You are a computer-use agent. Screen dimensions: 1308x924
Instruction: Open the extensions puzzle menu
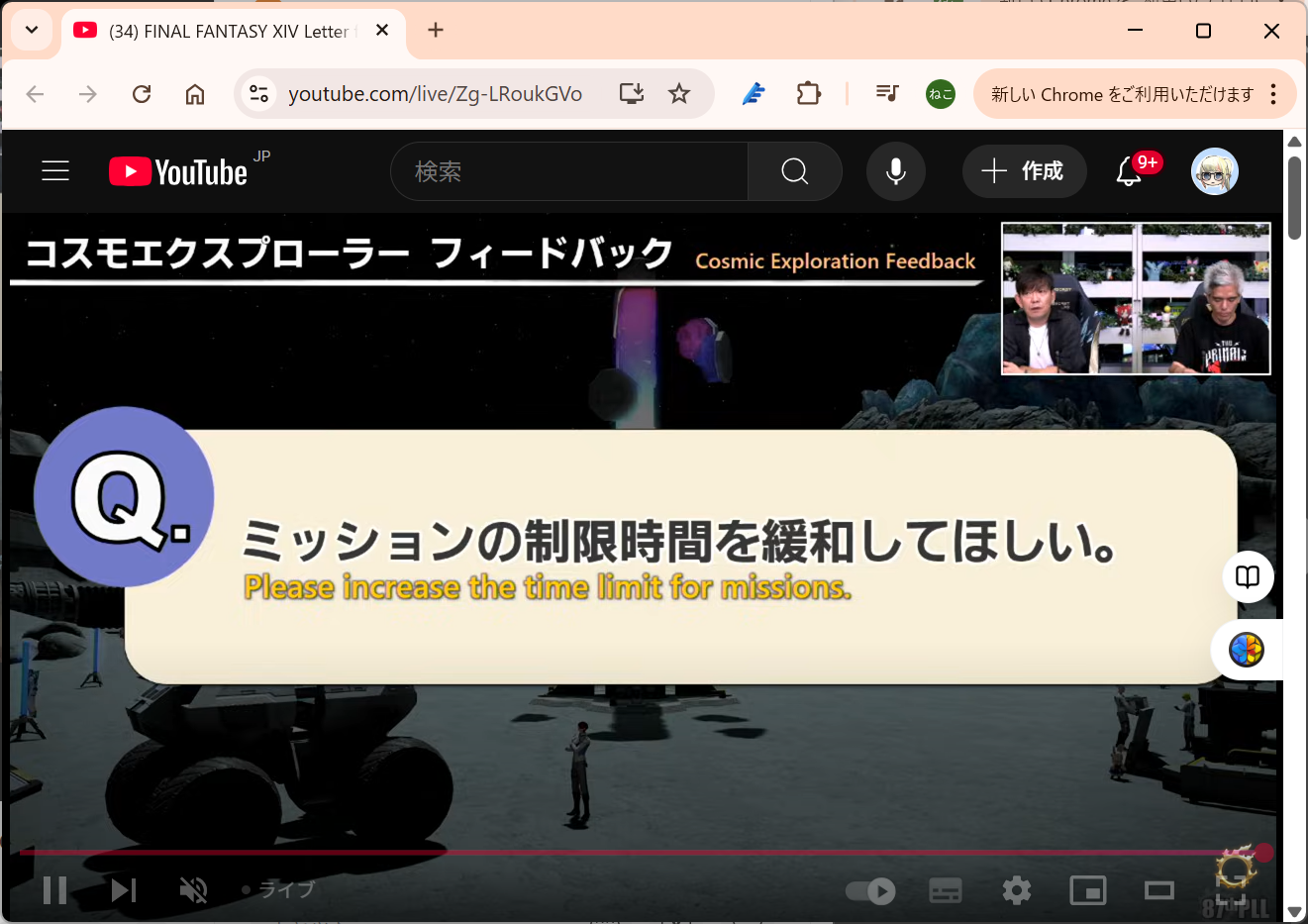[809, 94]
